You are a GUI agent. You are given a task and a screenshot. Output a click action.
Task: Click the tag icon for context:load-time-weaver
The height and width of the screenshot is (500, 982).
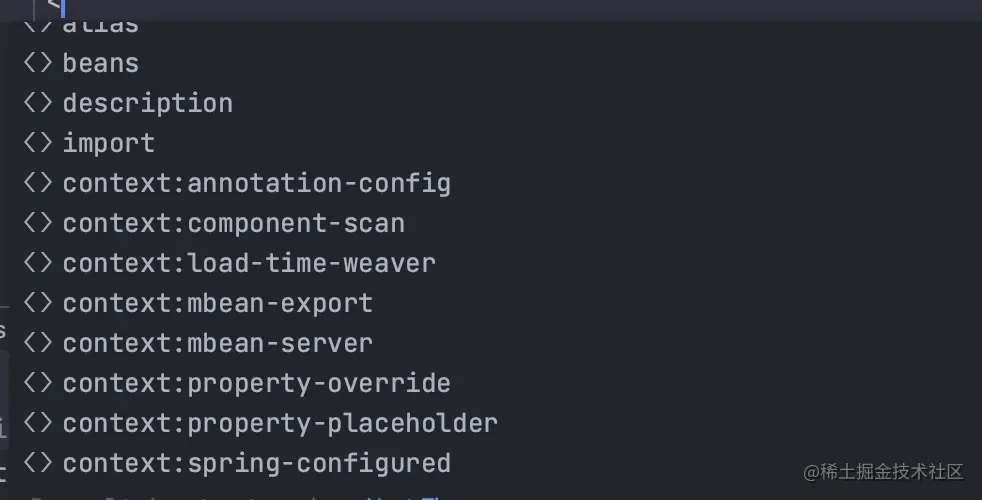click(37, 263)
